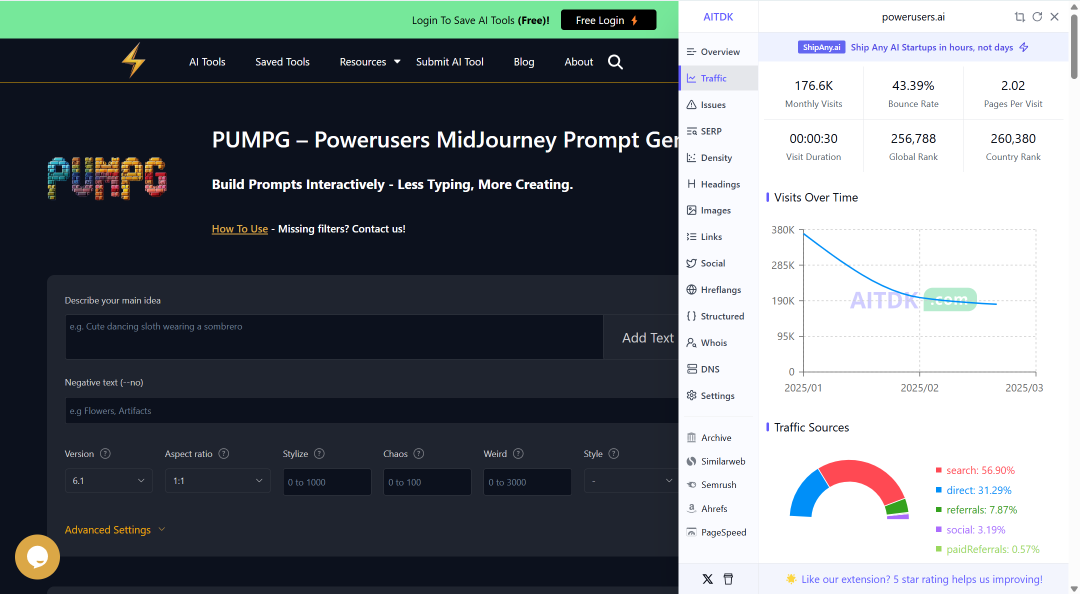The width and height of the screenshot is (1080, 594).
Task: Open the search magnifier icon
Action: 615,62
